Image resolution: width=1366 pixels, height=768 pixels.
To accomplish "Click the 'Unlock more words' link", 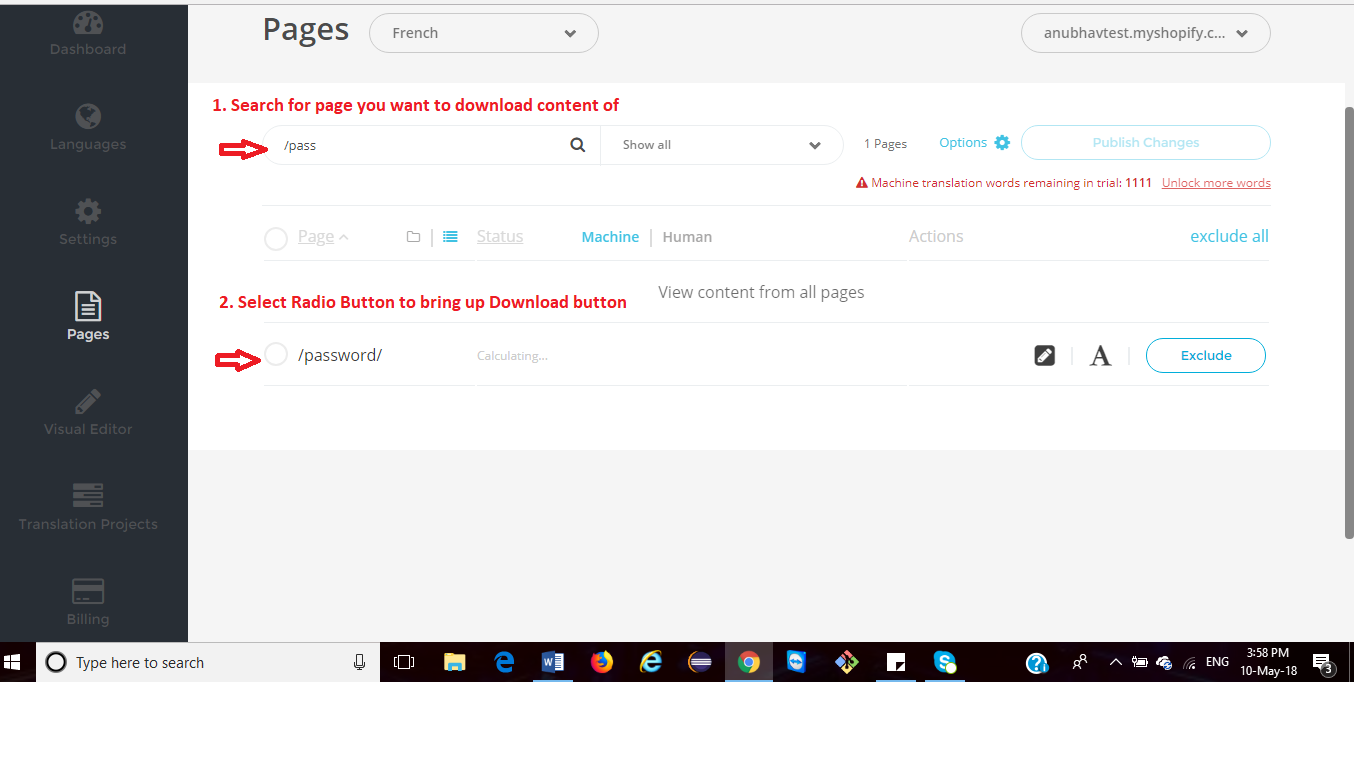I will click(1216, 183).
